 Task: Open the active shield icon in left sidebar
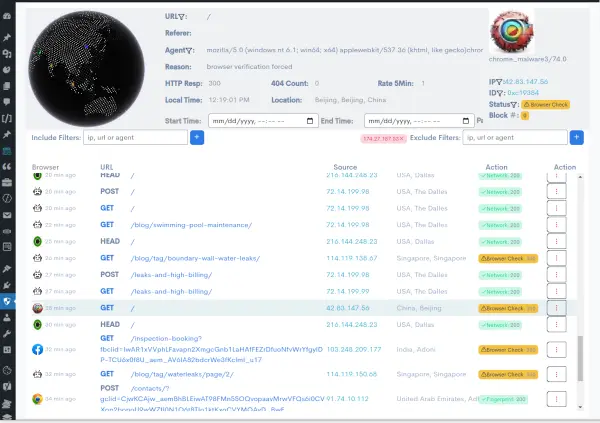pyautogui.click(x=8, y=301)
